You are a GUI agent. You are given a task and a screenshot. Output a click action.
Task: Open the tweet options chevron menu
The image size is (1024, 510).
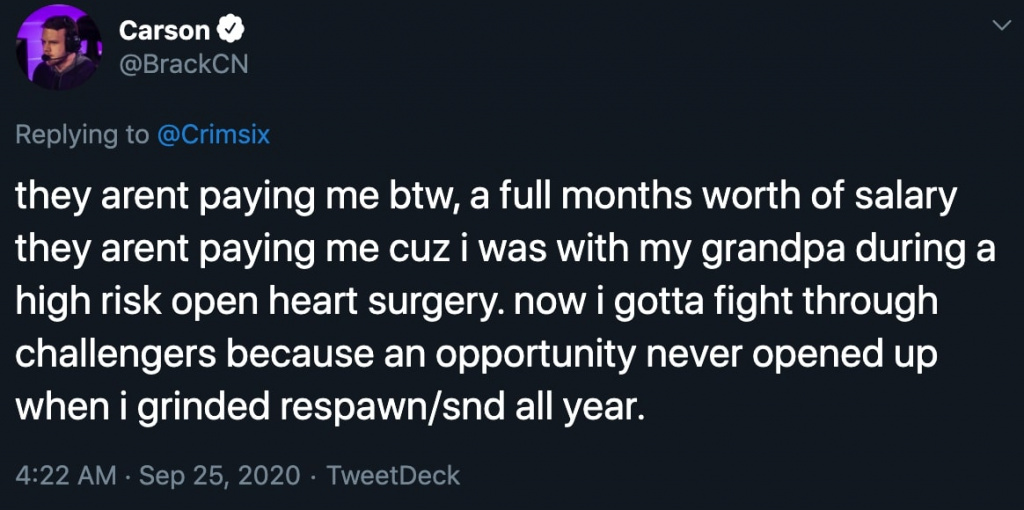pos(998,25)
